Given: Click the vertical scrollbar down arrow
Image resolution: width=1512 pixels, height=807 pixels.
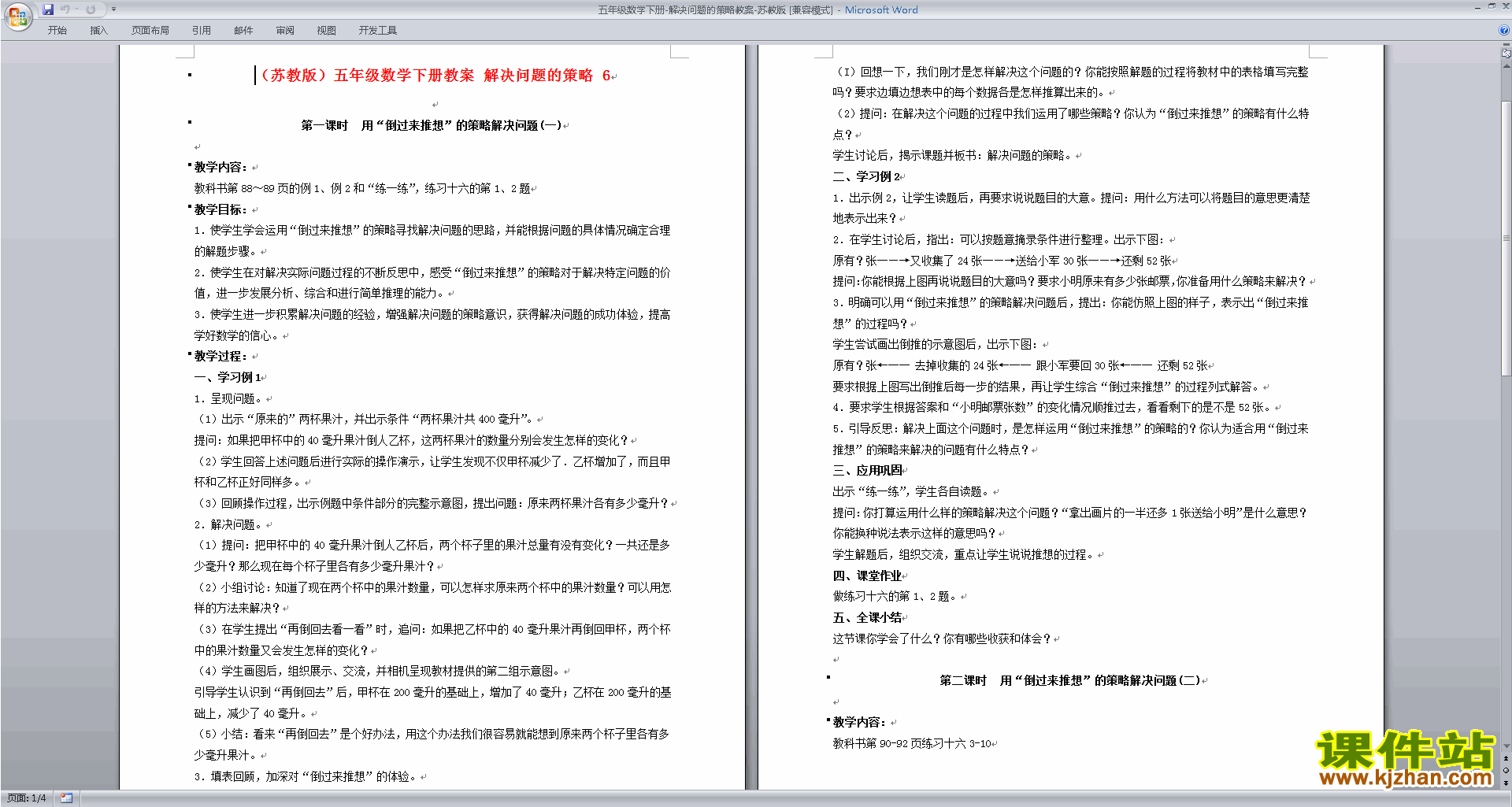Looking at the screenshot, I should pyautogui.click(x=1506, y=746).
